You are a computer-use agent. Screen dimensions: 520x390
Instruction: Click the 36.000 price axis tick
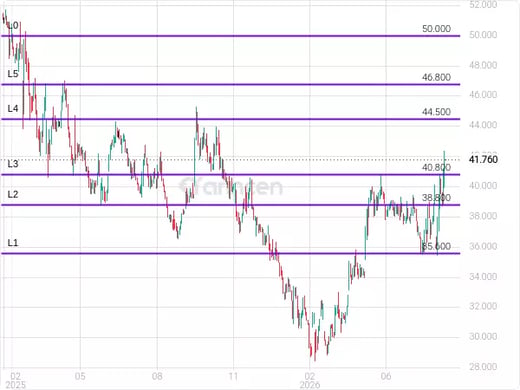click(483, 246)
